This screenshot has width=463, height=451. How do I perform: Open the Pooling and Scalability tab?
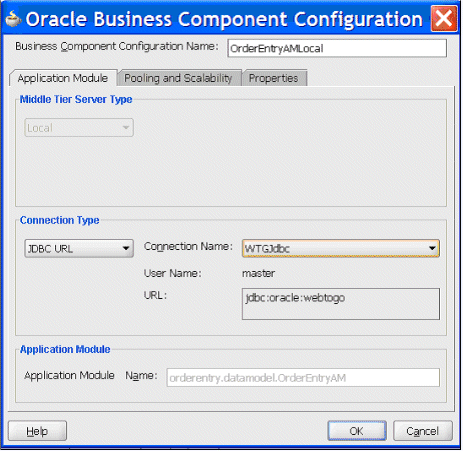[x=178, y=78]
